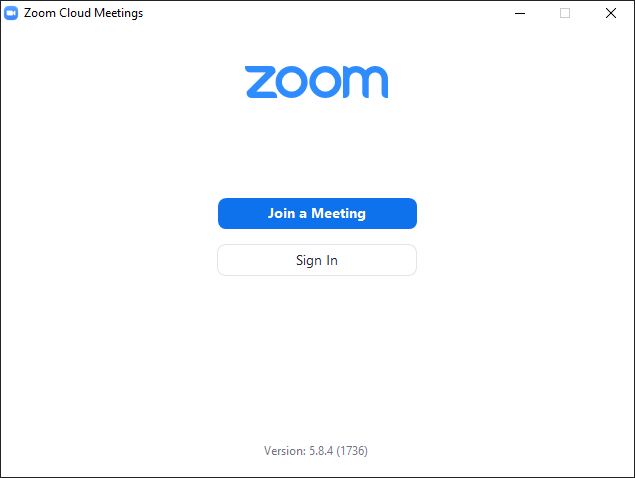This screenshot has height=478, width=635.
Task: Click the greyed-out maximize square icon
Action: [x=565, y=13]
